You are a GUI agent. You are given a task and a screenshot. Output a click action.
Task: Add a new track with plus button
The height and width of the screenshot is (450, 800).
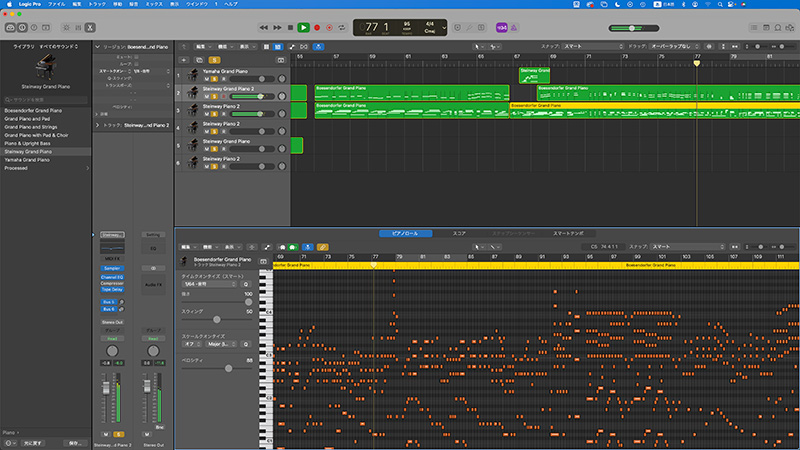coord(184,60)
